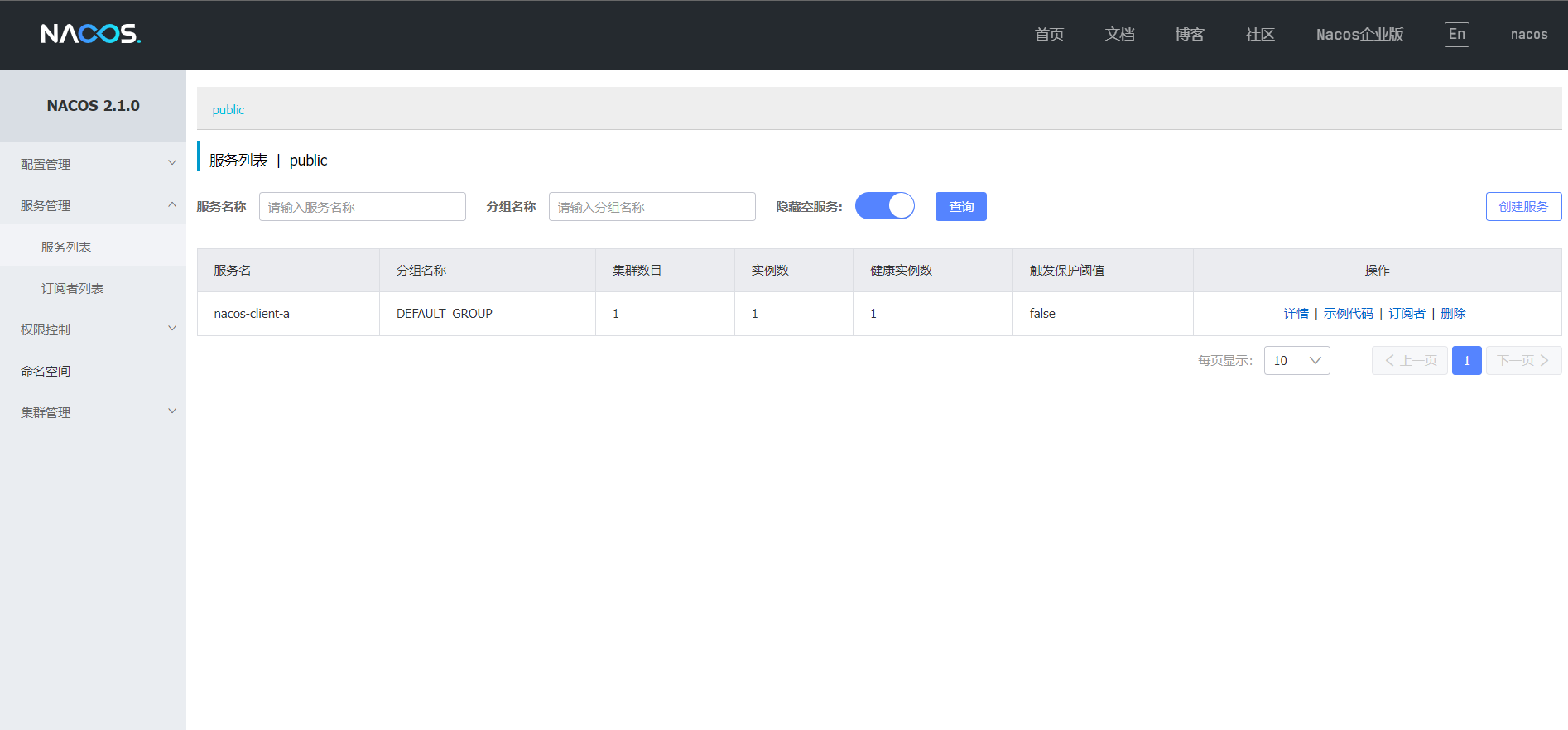Click the 集群数目 column header
1568x730 pixels.
pyautogui.click(x=665, y=271)
